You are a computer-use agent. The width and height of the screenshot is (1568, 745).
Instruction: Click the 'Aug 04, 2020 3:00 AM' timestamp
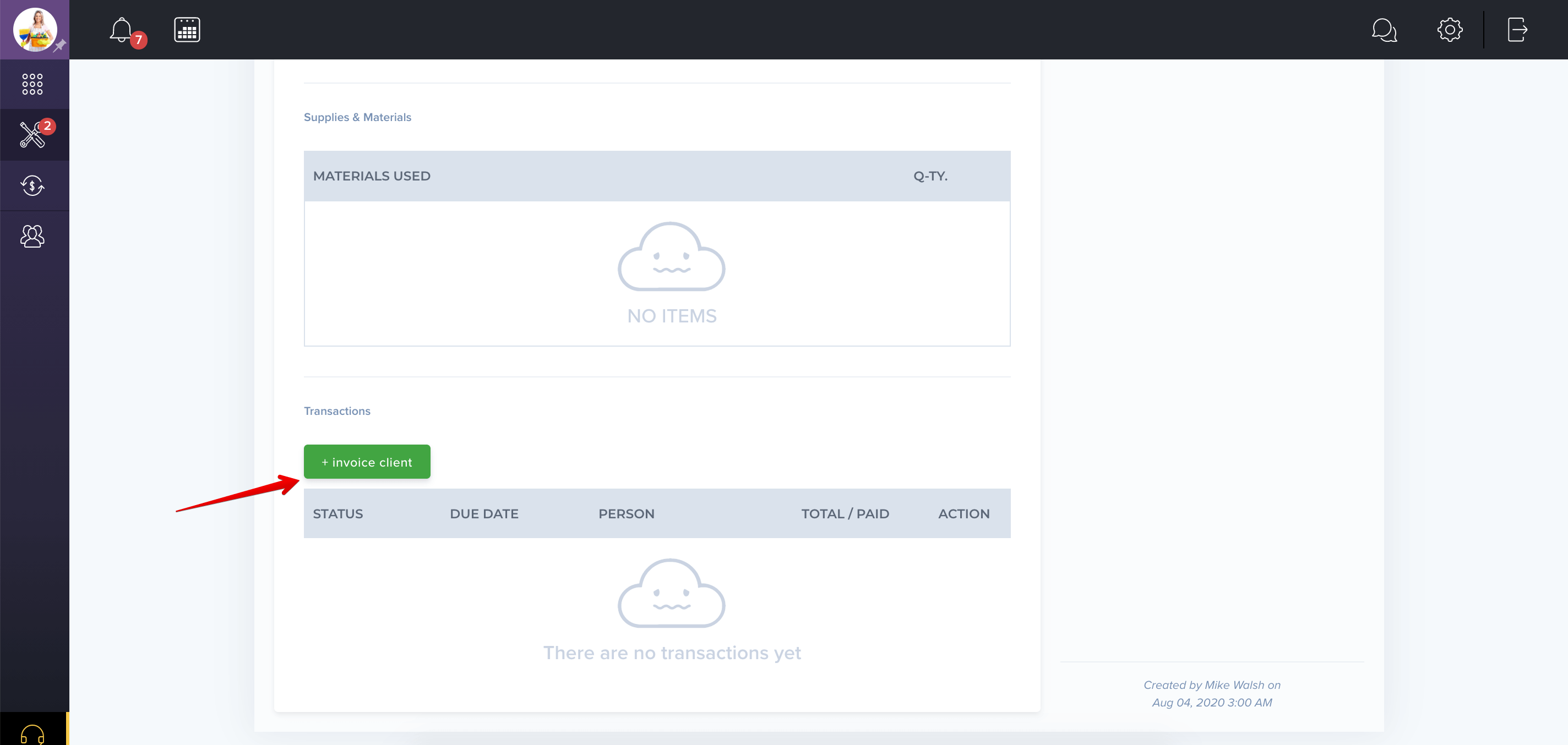pos(1212,703)
